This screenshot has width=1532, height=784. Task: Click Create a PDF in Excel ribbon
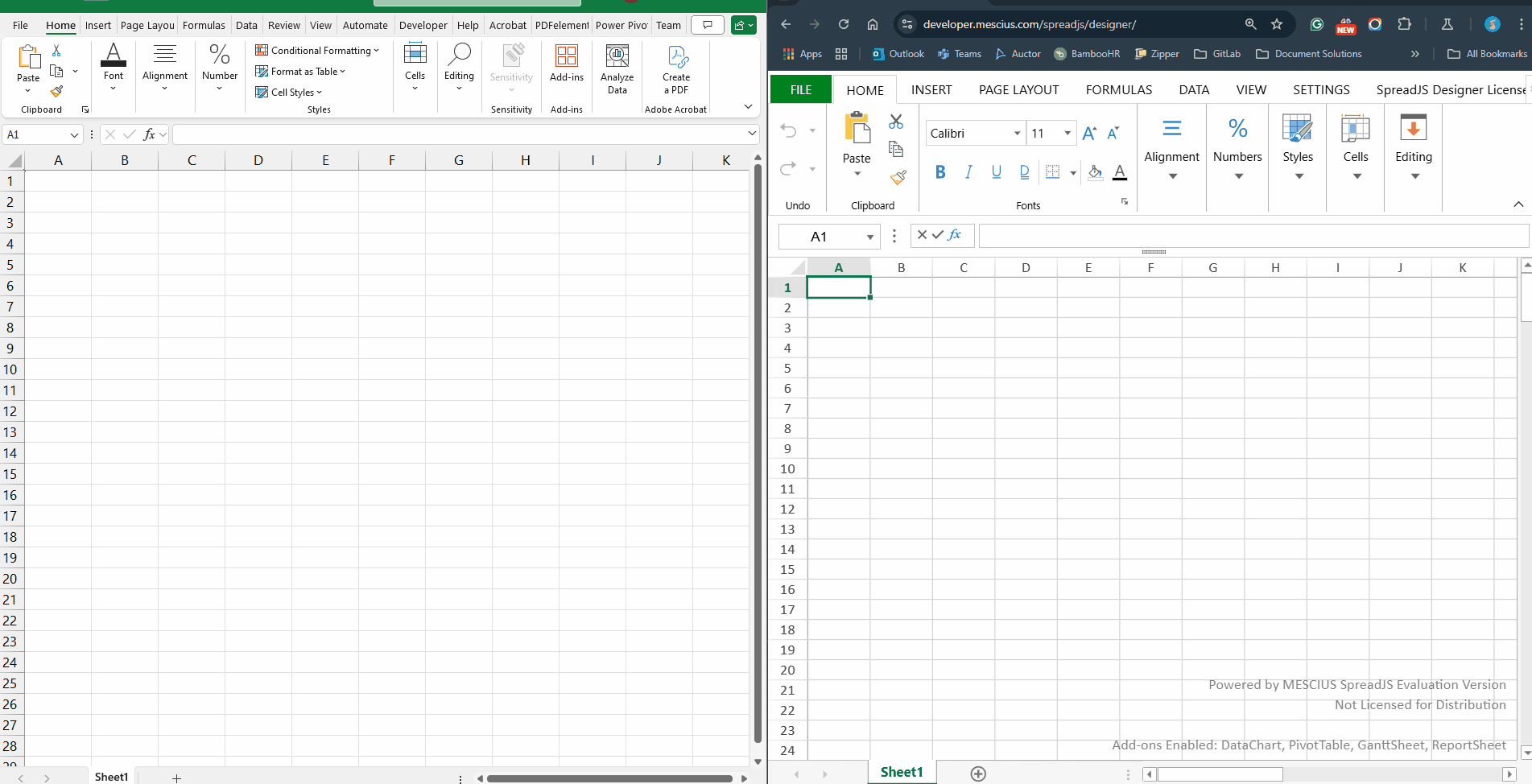pyautogui.click(x=676, y=69)
